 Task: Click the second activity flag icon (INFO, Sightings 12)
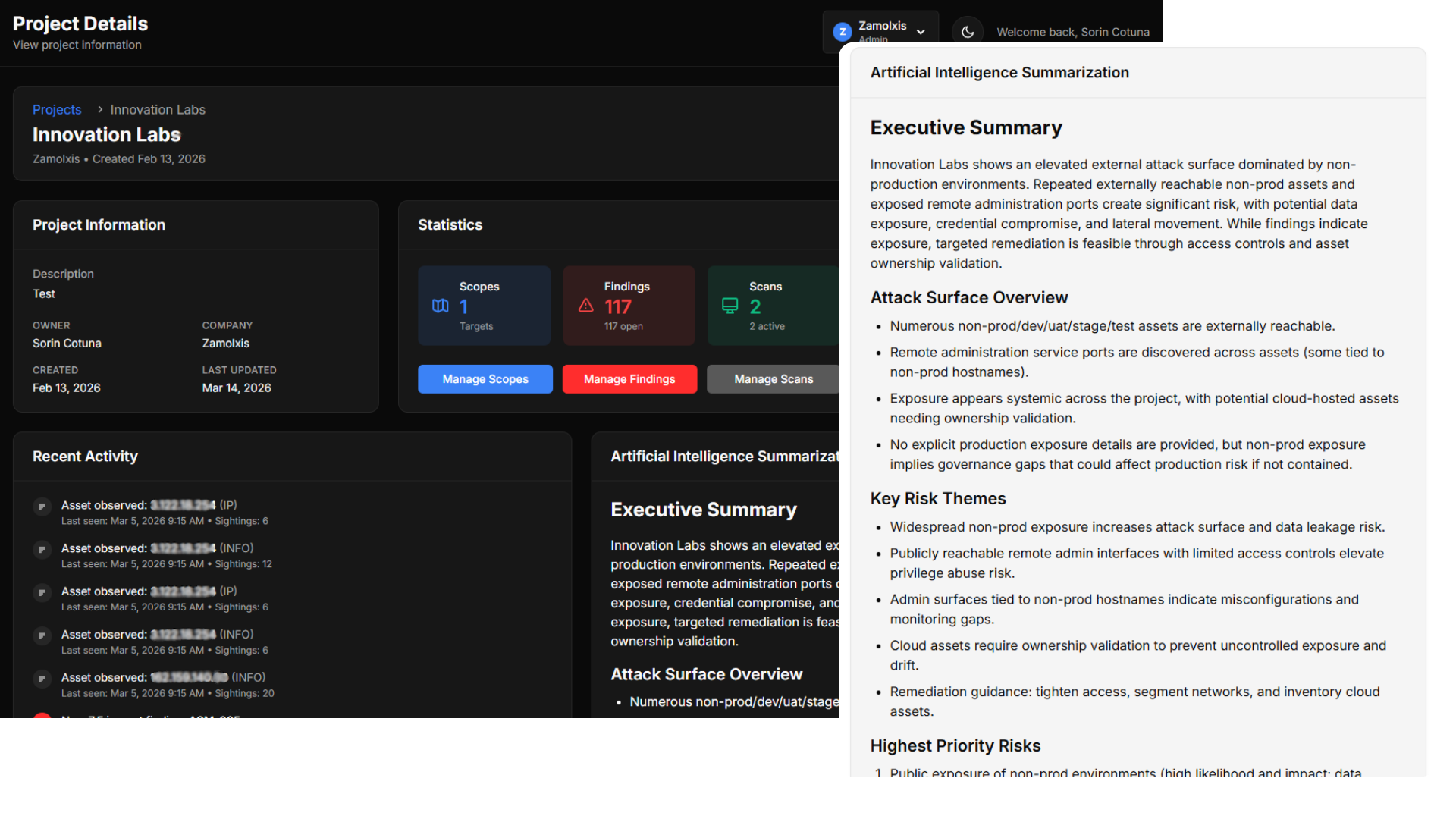click(42, 549)
